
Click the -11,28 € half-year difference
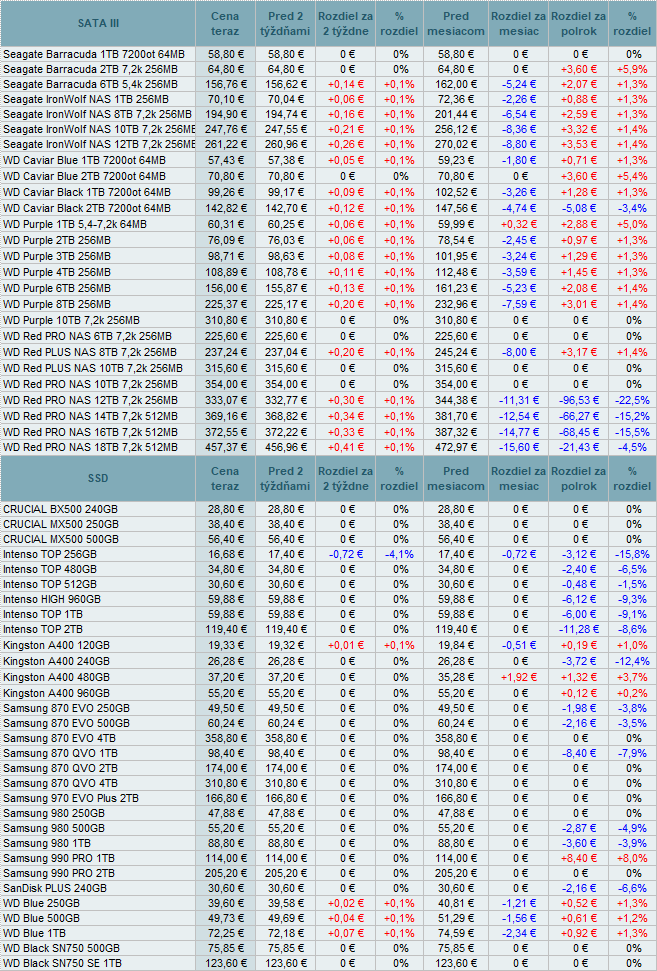coord(579,630)
